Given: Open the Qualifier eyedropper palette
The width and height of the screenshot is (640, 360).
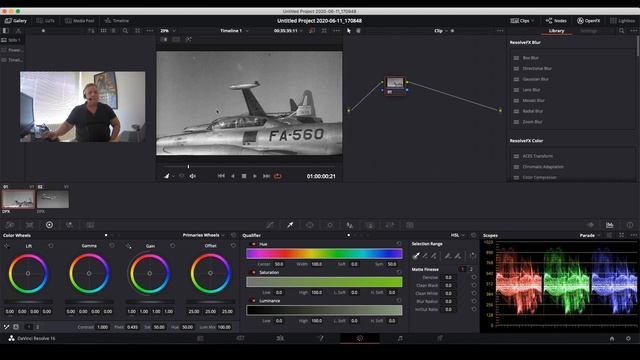Looking at the screenshot, I should click(290, 225).
